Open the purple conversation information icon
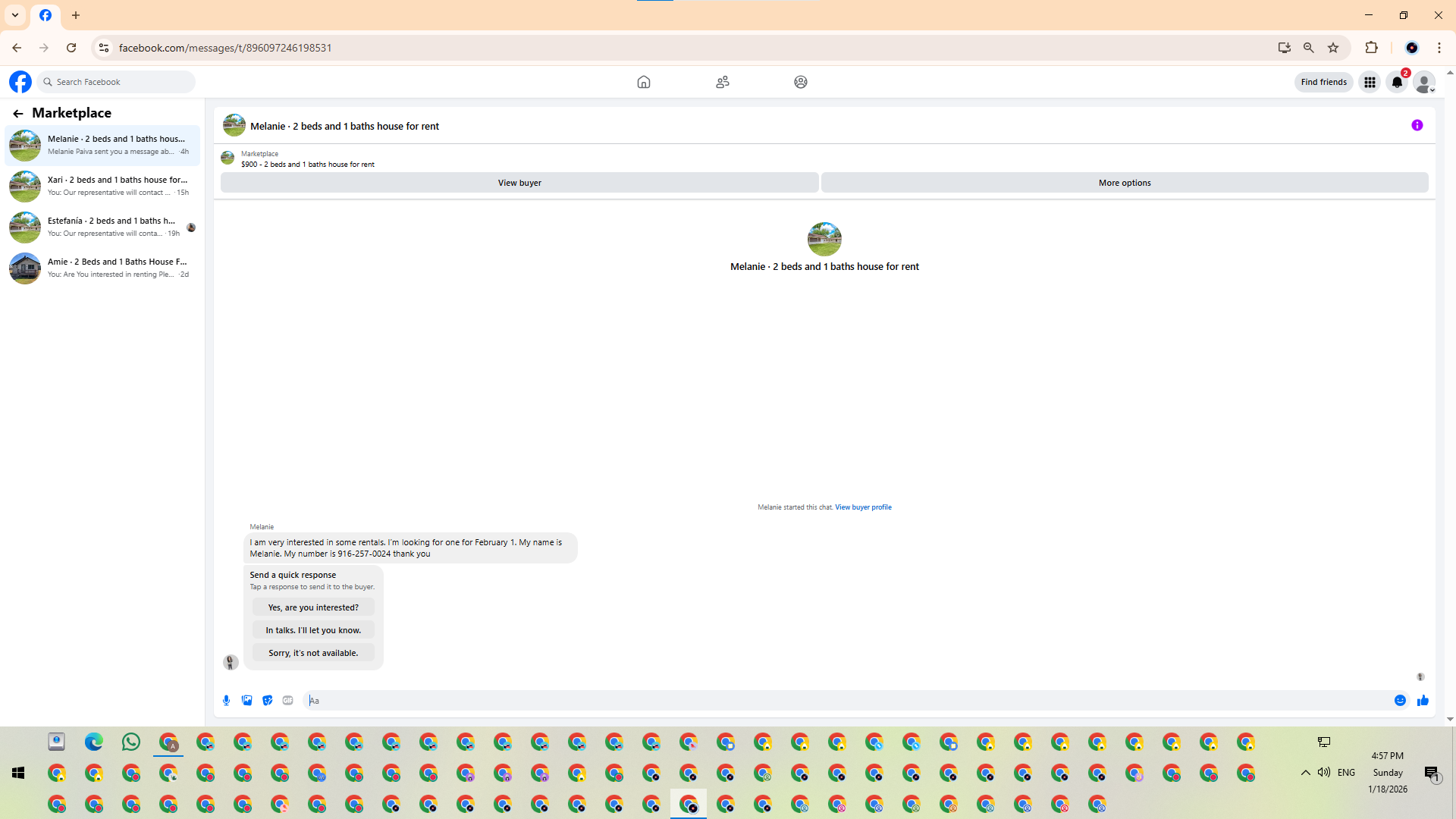1456x819 pixels. (1417, 126)
